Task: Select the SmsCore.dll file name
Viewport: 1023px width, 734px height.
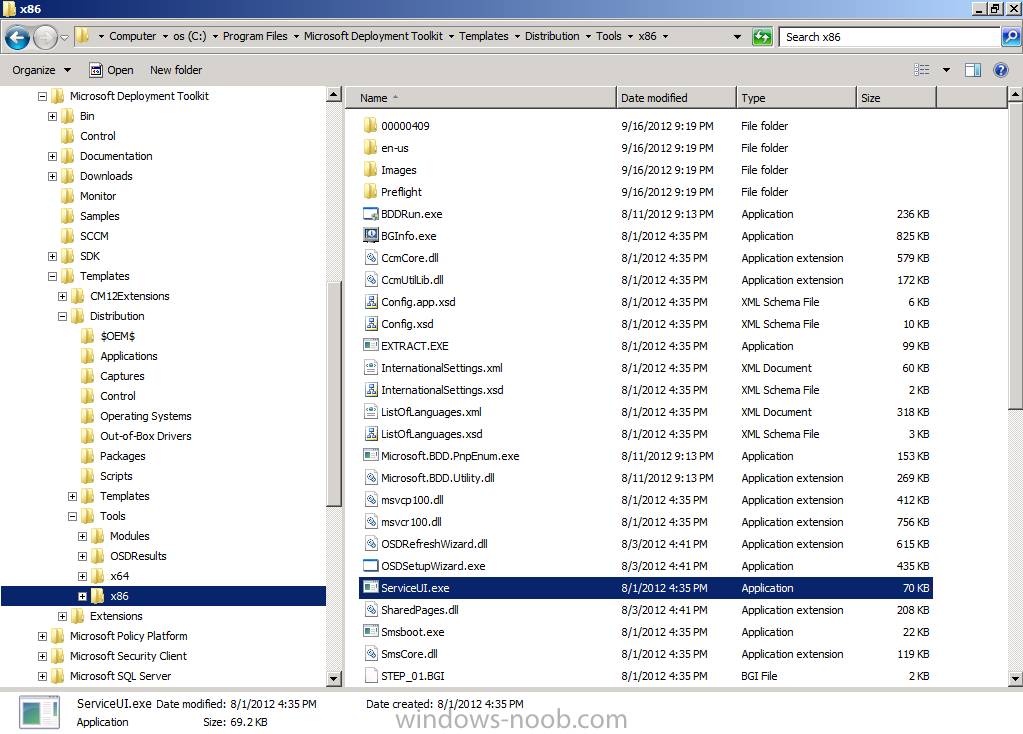Action: 409,654
